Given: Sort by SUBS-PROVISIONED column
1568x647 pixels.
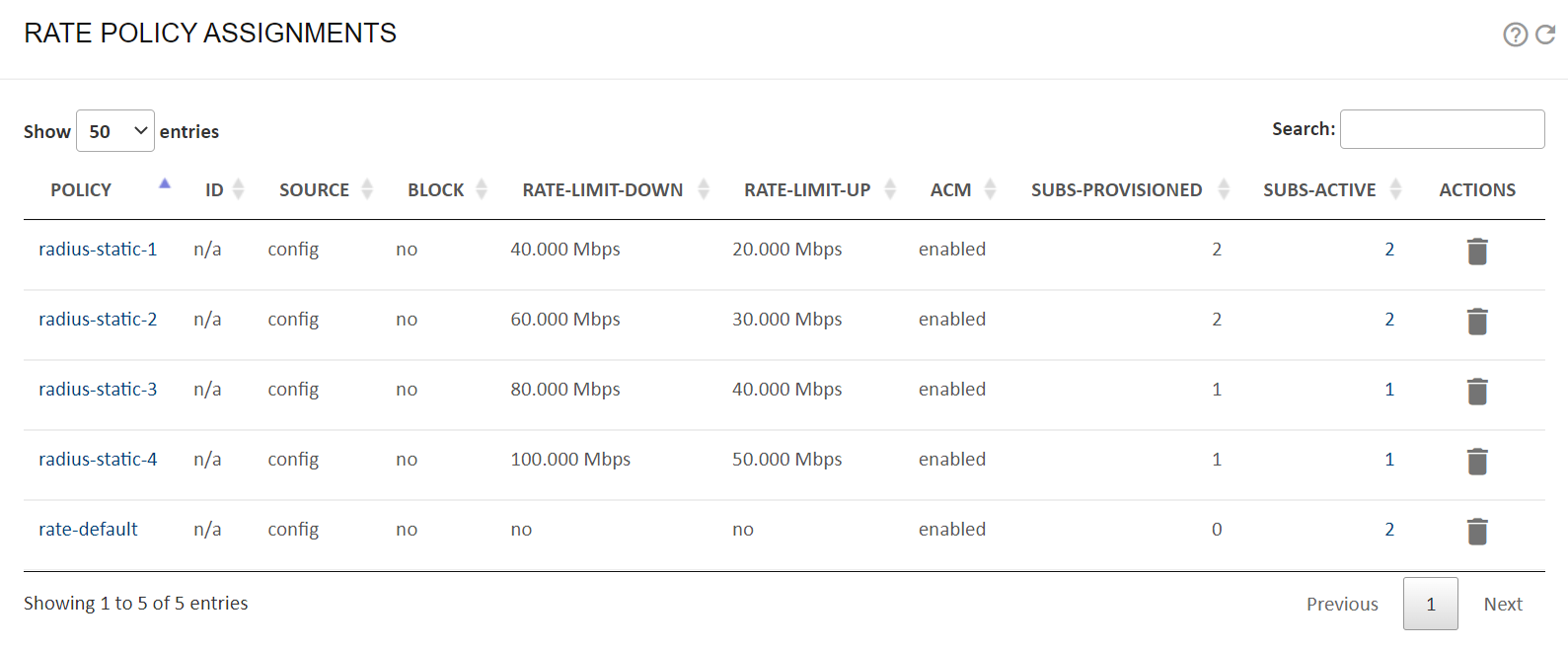Looking at the screenshot, I should (x=1116, y=190).
